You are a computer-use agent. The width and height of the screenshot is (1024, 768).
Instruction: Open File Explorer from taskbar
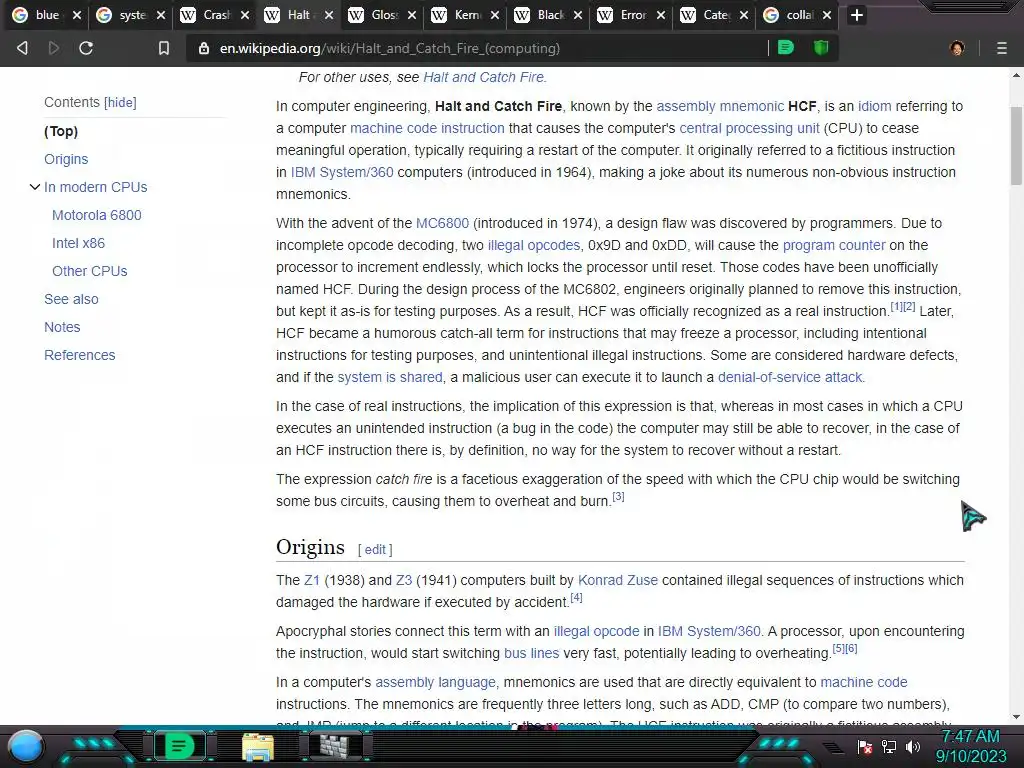tap(258, 748)
